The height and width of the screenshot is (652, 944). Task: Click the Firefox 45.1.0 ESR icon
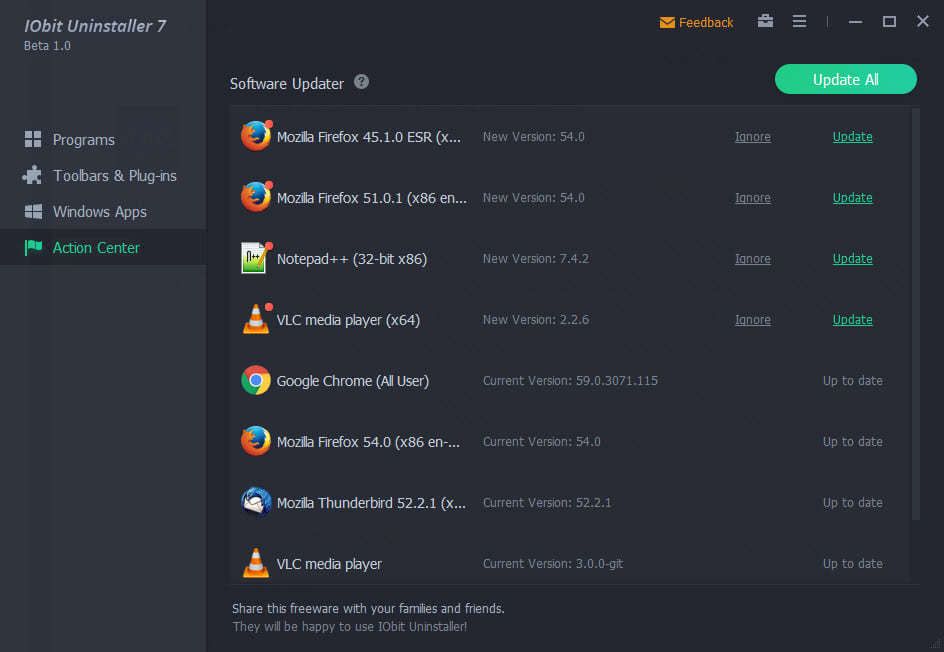tap(256, 136)
